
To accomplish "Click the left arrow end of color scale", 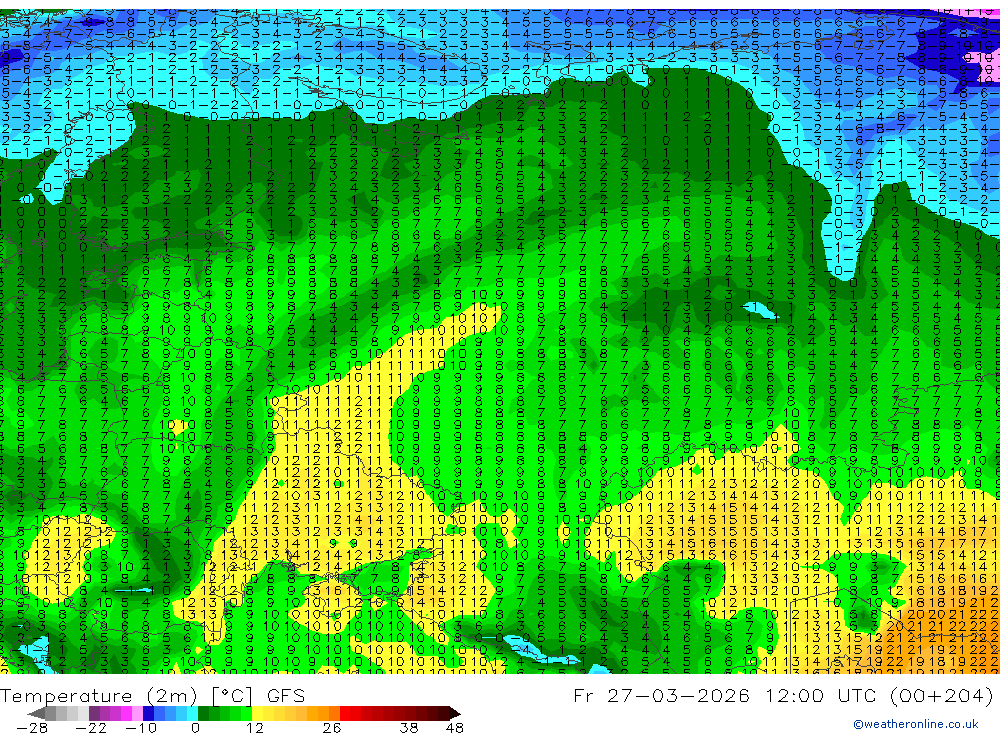I will click(x=36, y=713).
